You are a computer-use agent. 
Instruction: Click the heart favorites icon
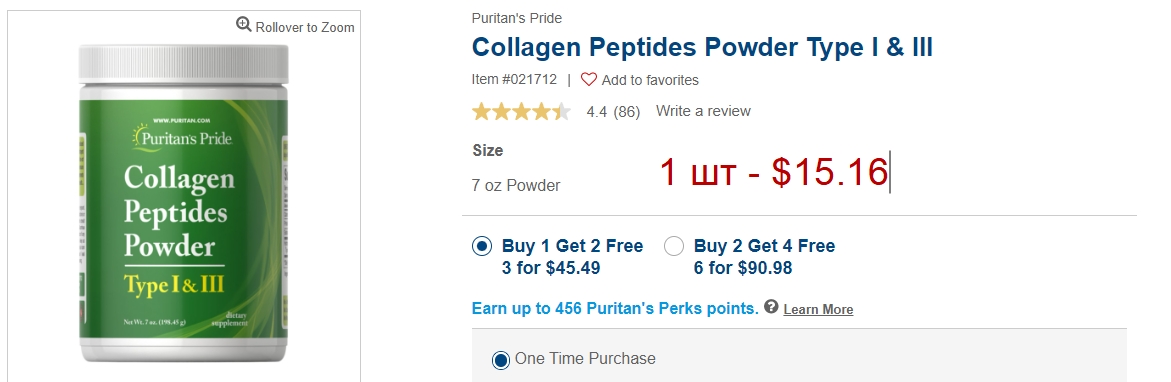589,79
